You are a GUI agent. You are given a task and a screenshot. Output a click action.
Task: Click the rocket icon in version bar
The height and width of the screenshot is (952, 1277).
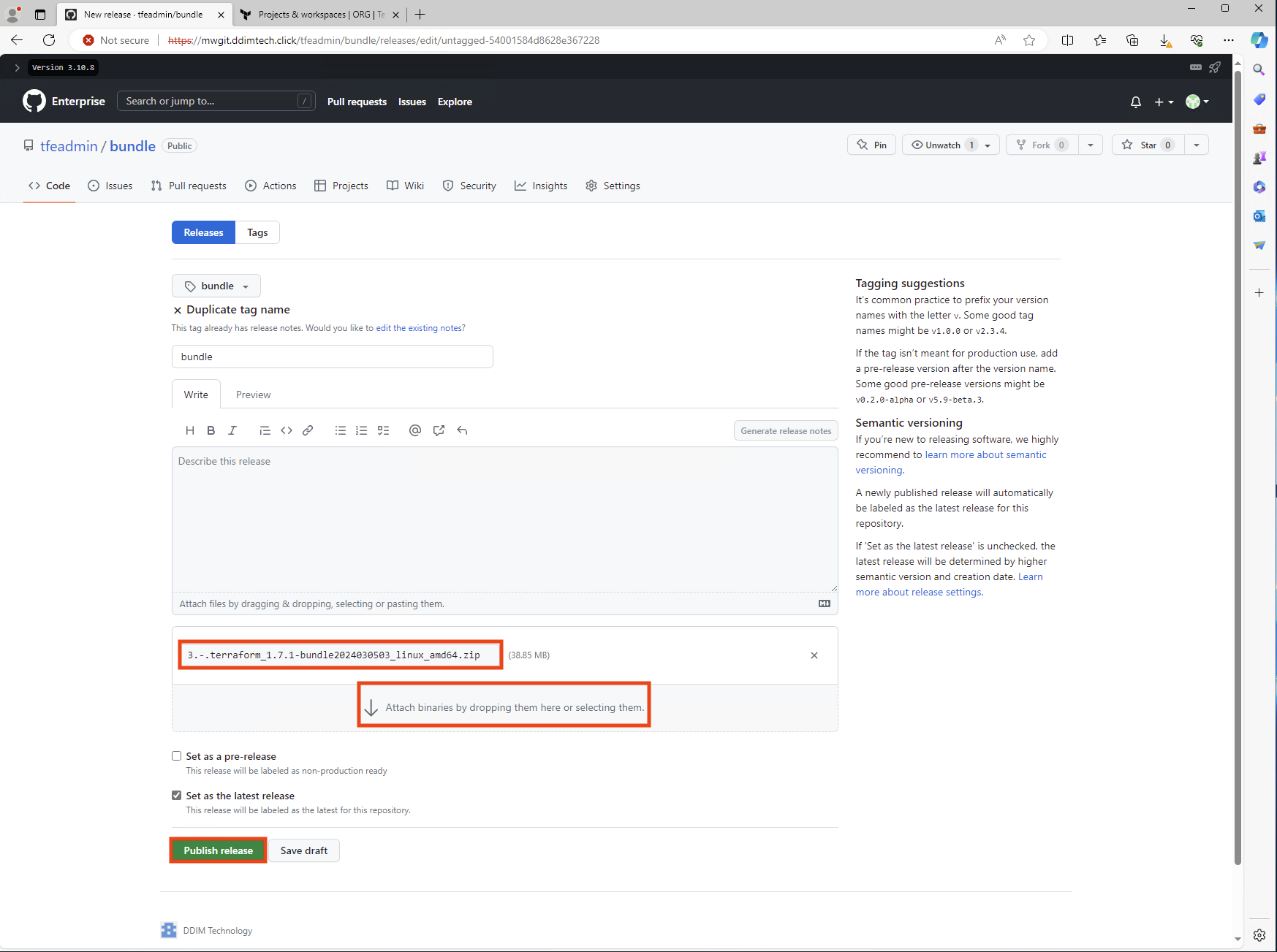tap(1215, 67)
